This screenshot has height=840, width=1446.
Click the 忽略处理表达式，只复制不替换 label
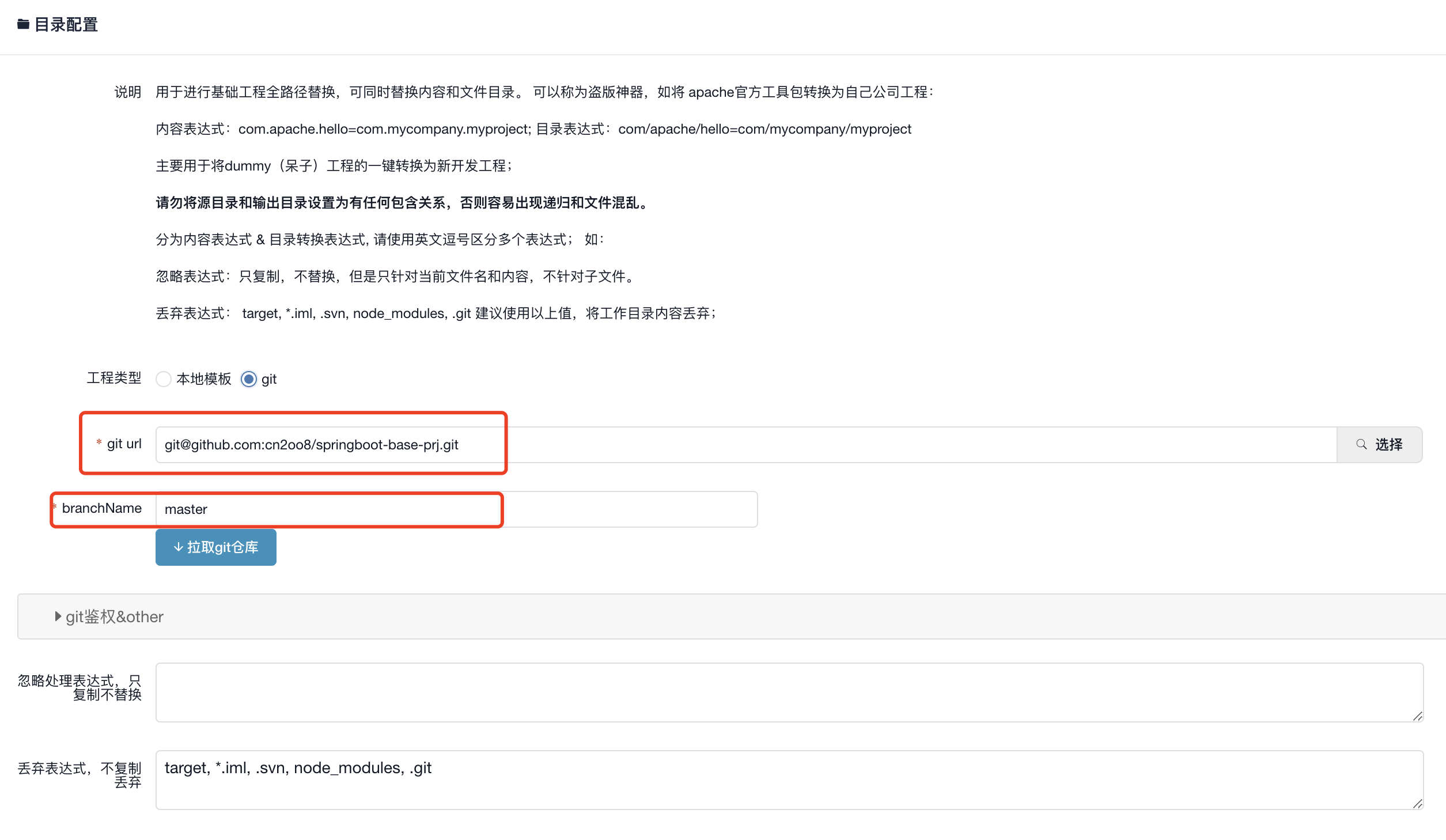80,688
